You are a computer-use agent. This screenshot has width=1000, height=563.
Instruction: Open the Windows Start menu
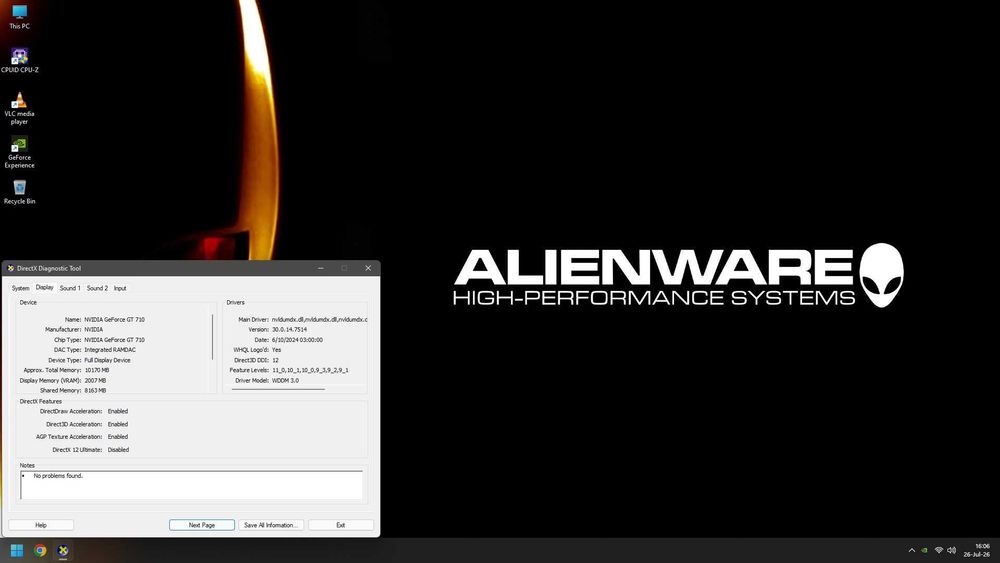(x=17, y=550)
